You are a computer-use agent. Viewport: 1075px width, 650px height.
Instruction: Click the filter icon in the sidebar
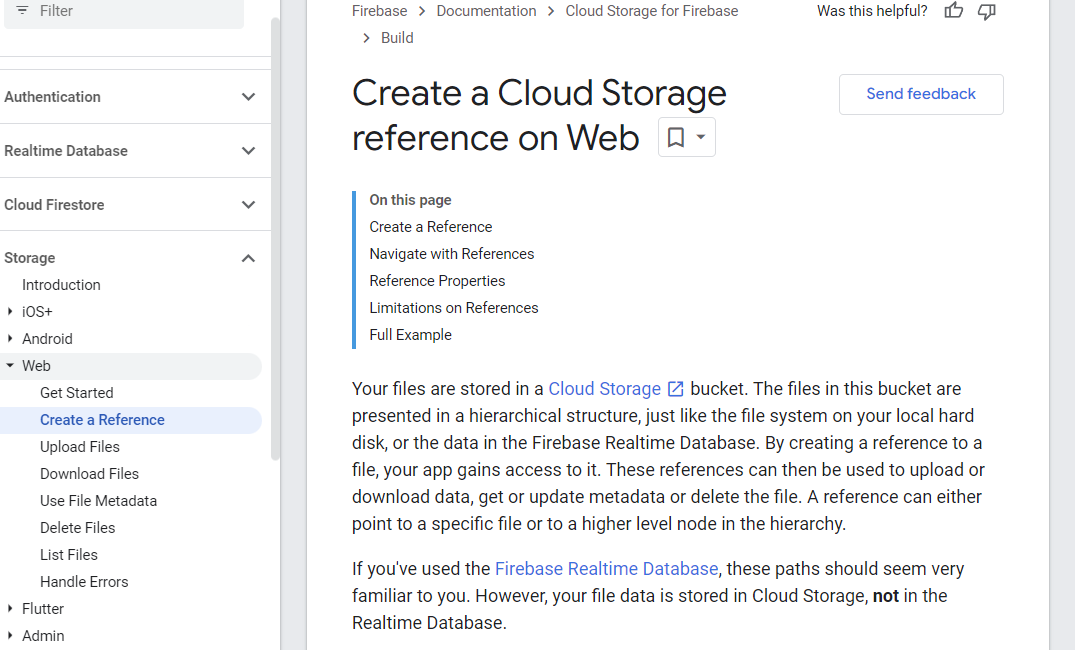(x=22, y=10)
